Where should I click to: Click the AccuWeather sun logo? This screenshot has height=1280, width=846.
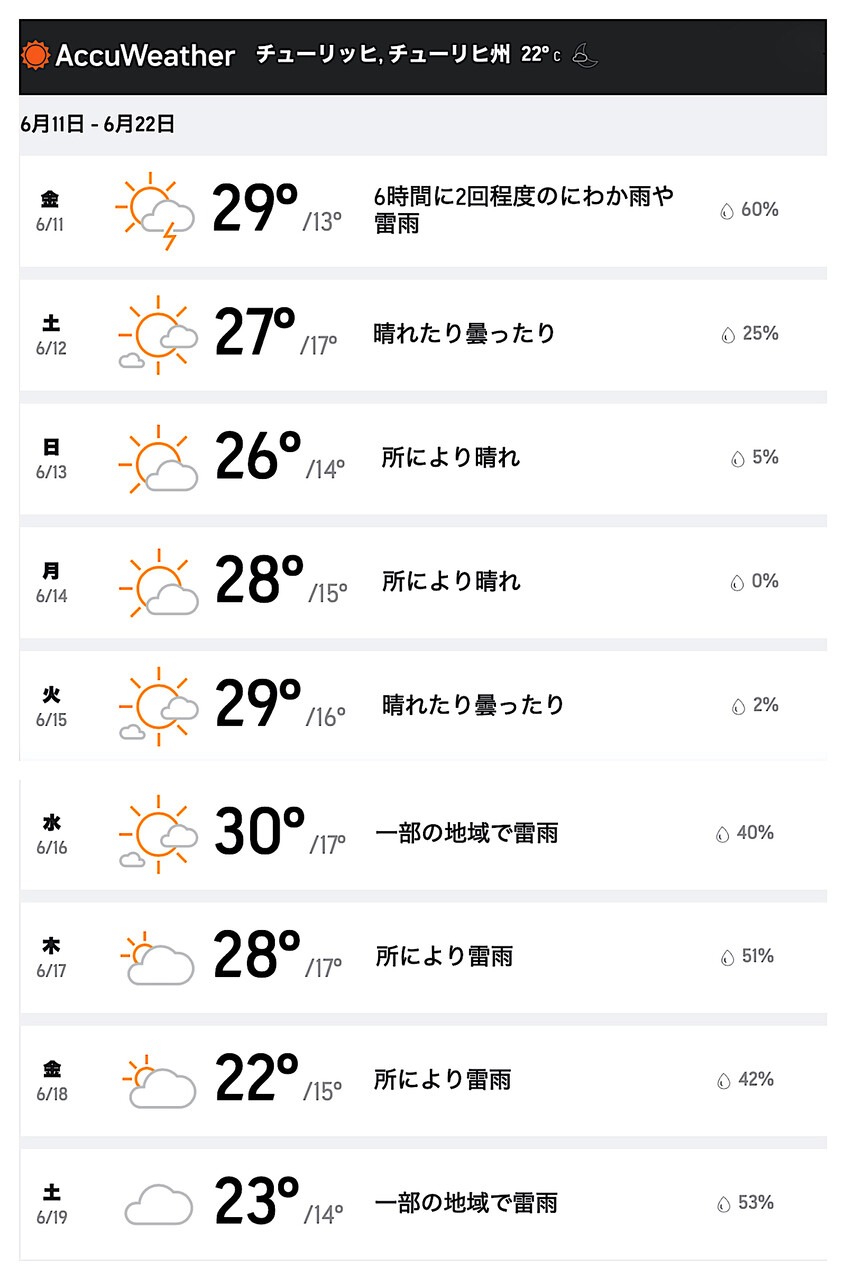[35, 54]
